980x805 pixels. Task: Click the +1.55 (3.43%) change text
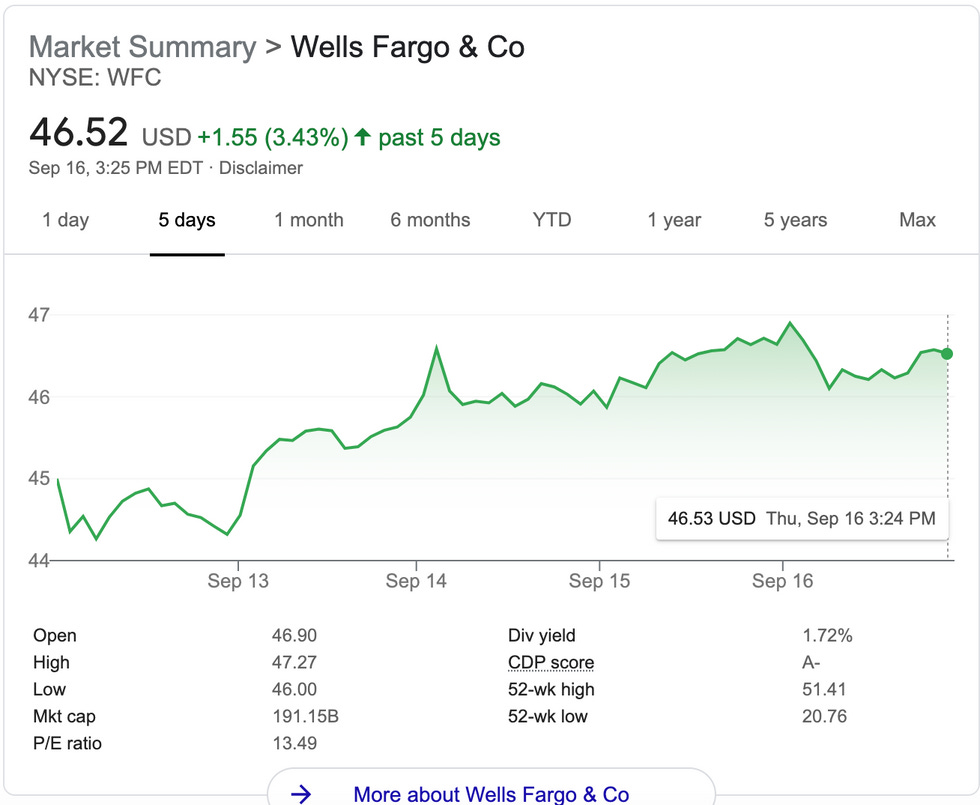click(x=272, y=138)
